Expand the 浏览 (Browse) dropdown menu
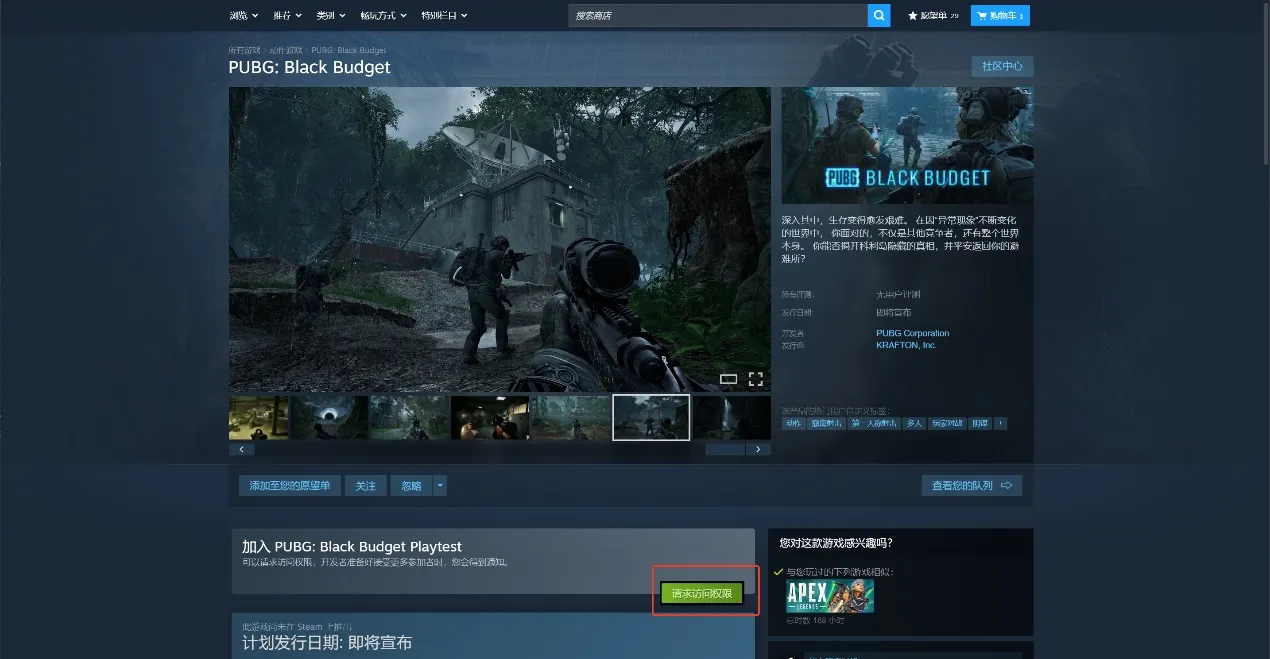Screen dimensions: 1270x659 pyautogui.click(x=243, y=16)
